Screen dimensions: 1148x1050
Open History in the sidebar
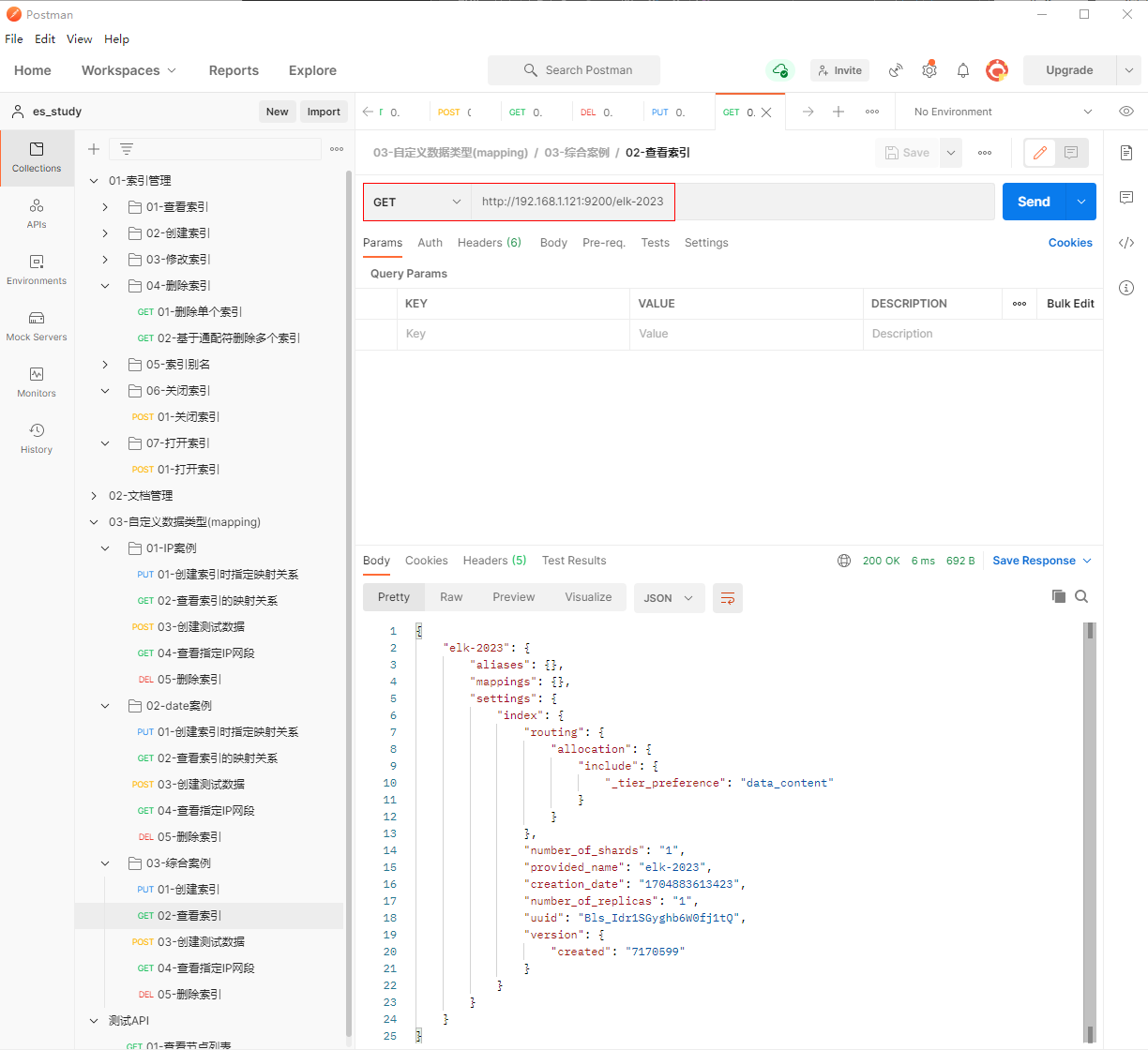(37, 438)
